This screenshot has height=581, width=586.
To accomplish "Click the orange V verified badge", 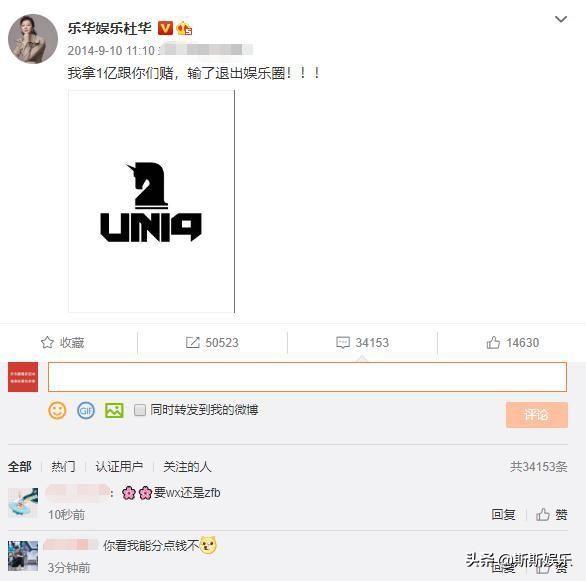I will 165,28.
